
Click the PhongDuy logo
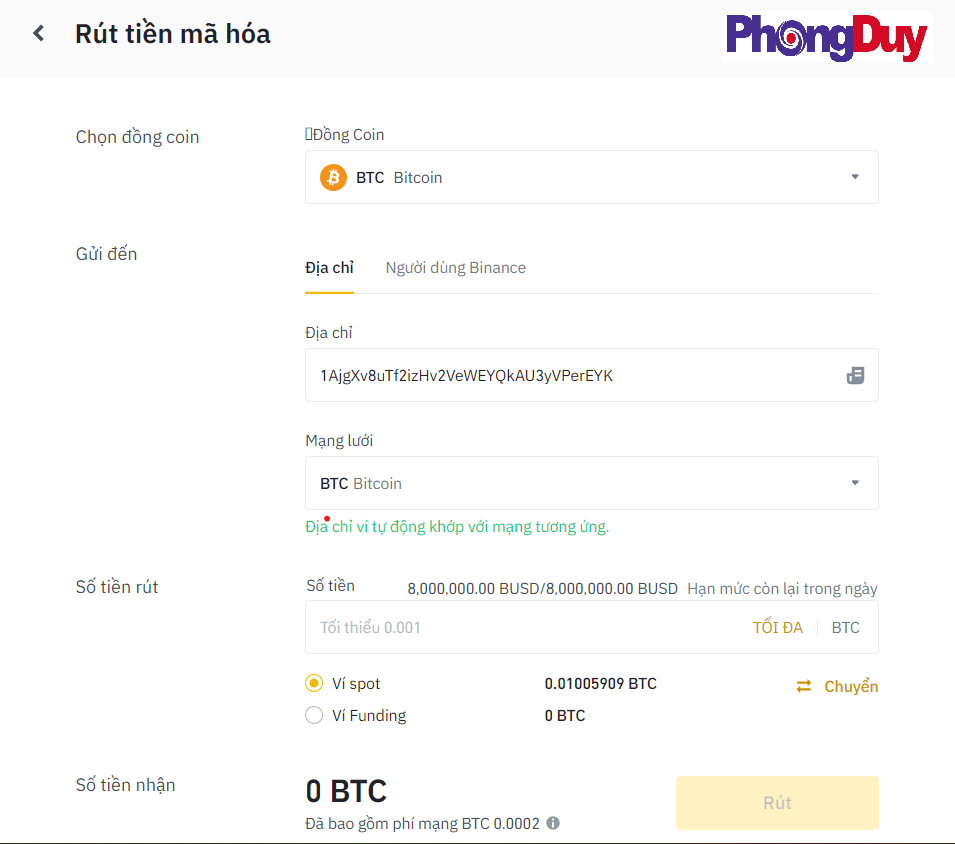pyautogui.click(x=826, y=37)
